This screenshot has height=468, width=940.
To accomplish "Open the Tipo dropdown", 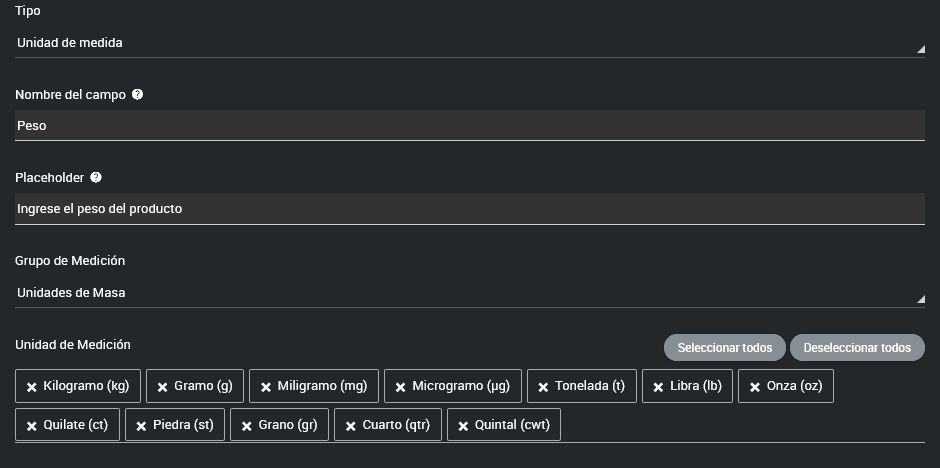I will click(468, 43).
